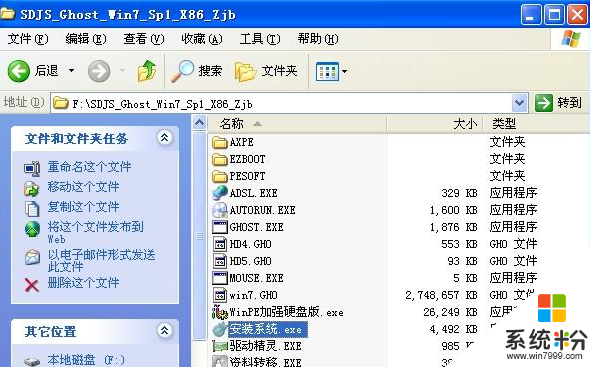Click the move file task icon
Viewport: 590px width, 367px height.
[x=32, y=189]
